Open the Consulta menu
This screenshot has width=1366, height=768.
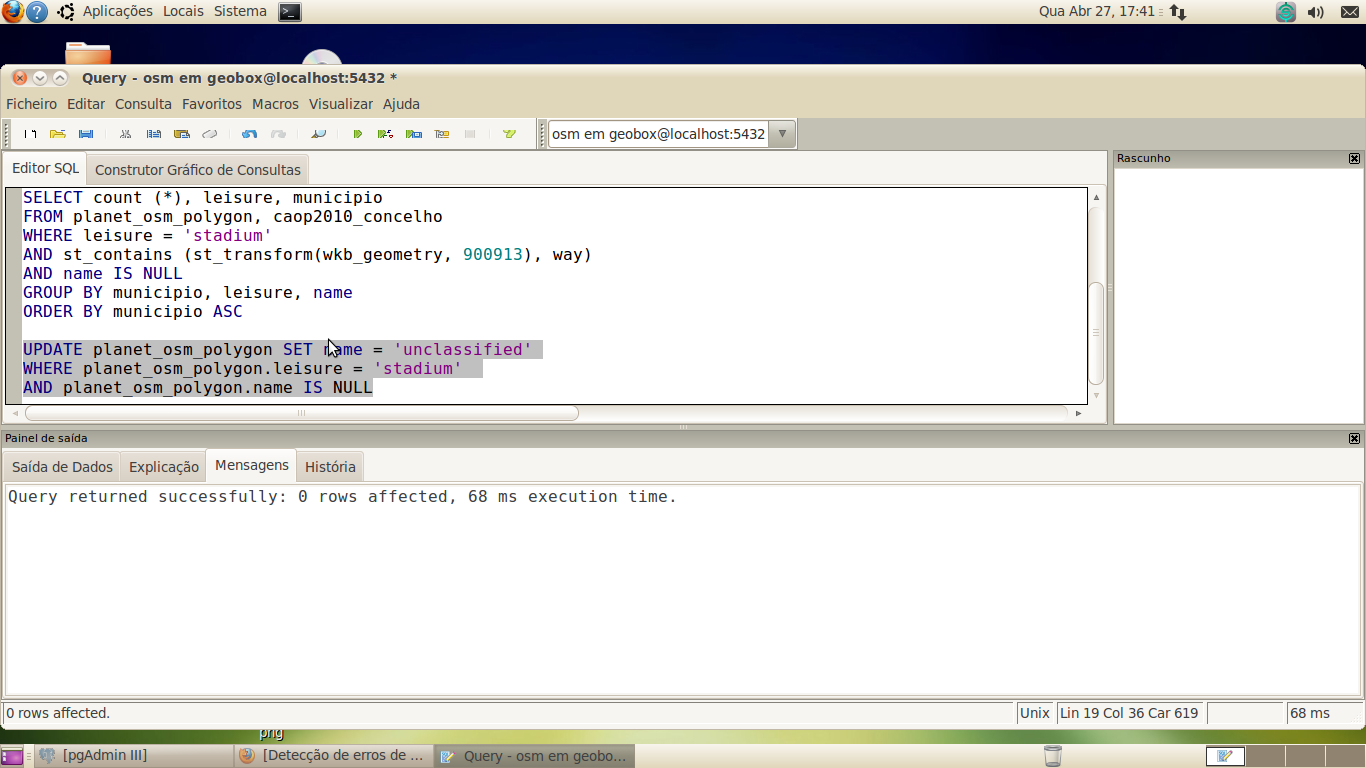point(143,104)
